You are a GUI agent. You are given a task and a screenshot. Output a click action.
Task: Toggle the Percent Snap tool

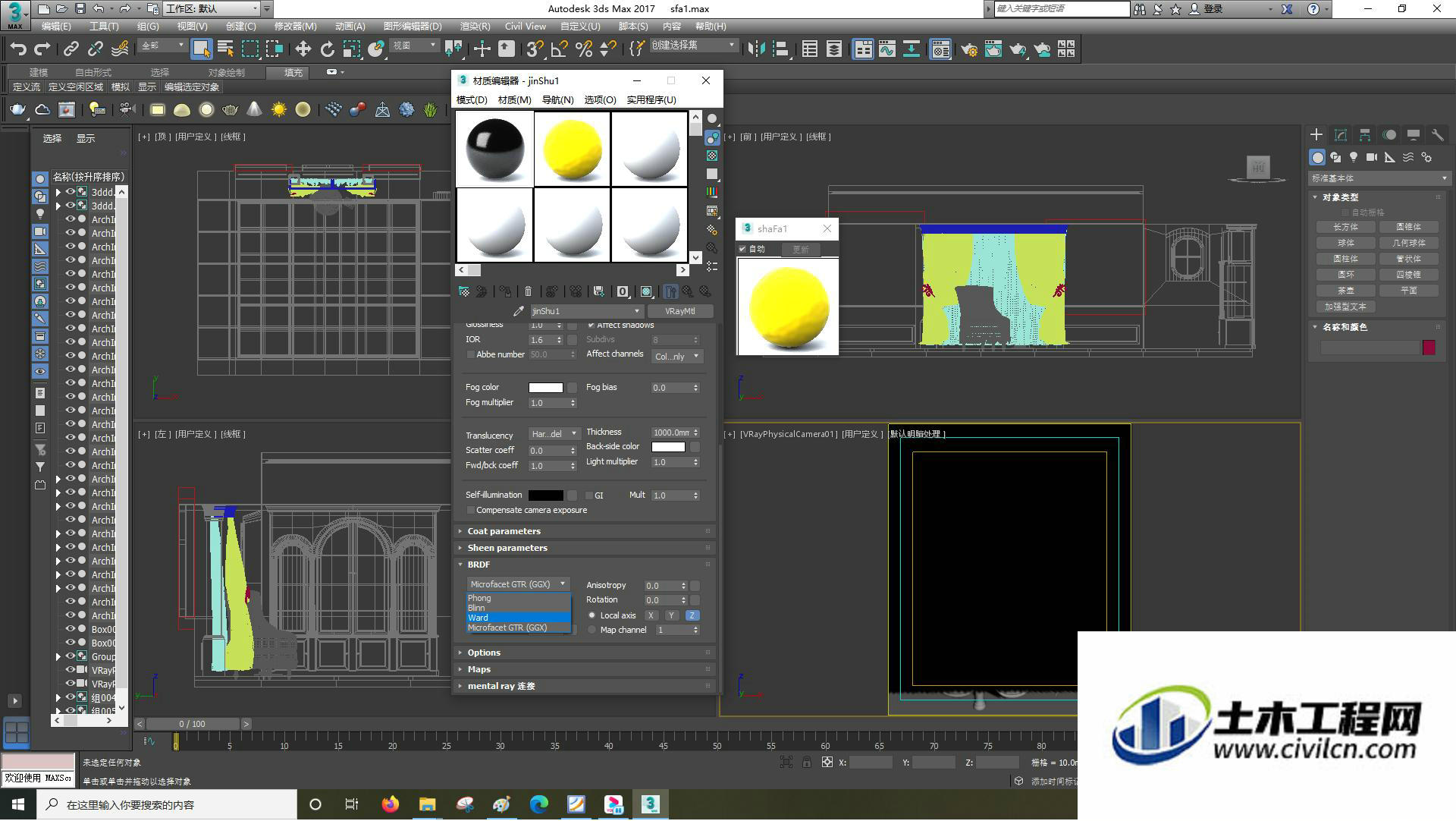coord(584,49)
